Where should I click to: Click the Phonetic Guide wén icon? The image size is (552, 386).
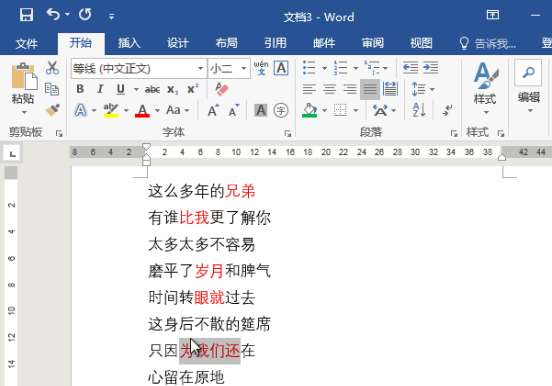(261, 68)
